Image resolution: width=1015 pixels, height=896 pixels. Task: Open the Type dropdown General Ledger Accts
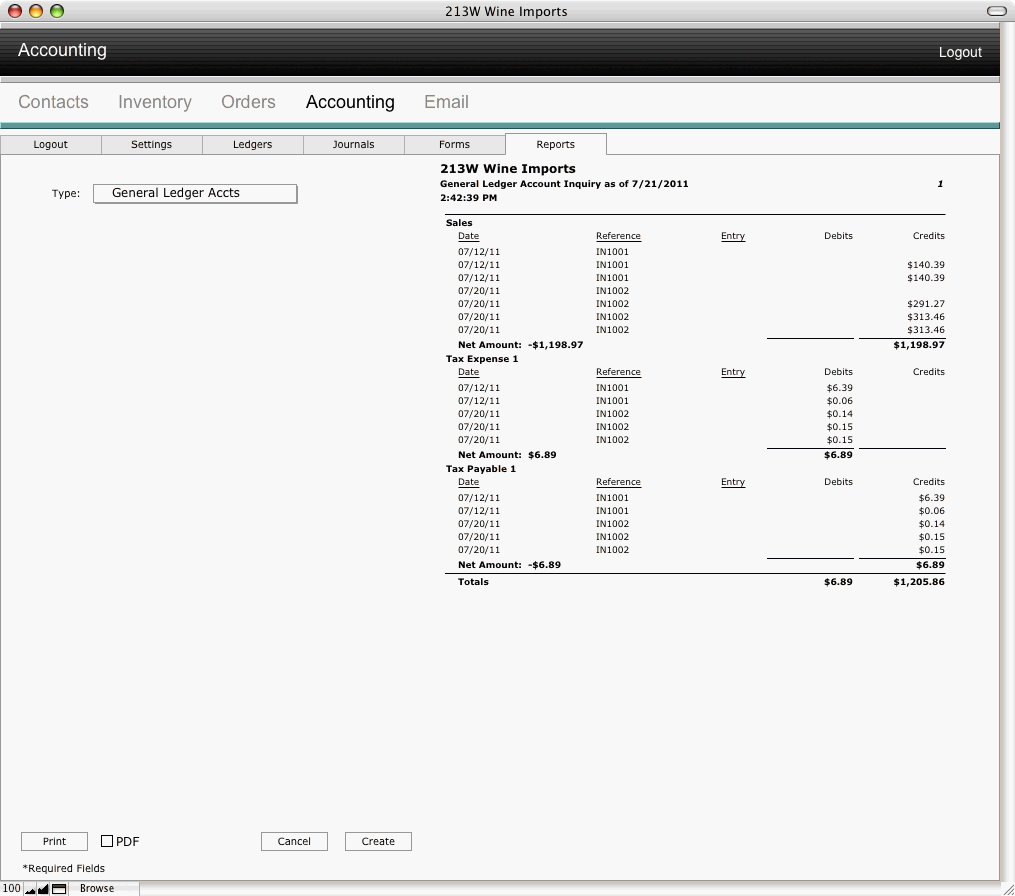pos(195,193)
